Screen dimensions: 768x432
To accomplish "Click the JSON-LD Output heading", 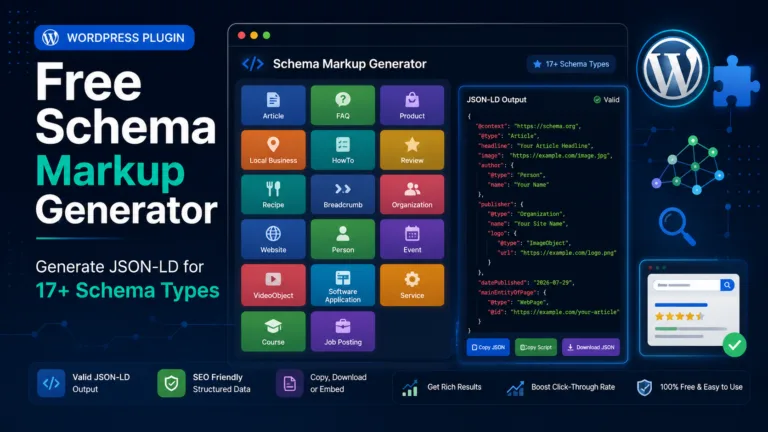I will pyautogui.click(x=496, y=99).
